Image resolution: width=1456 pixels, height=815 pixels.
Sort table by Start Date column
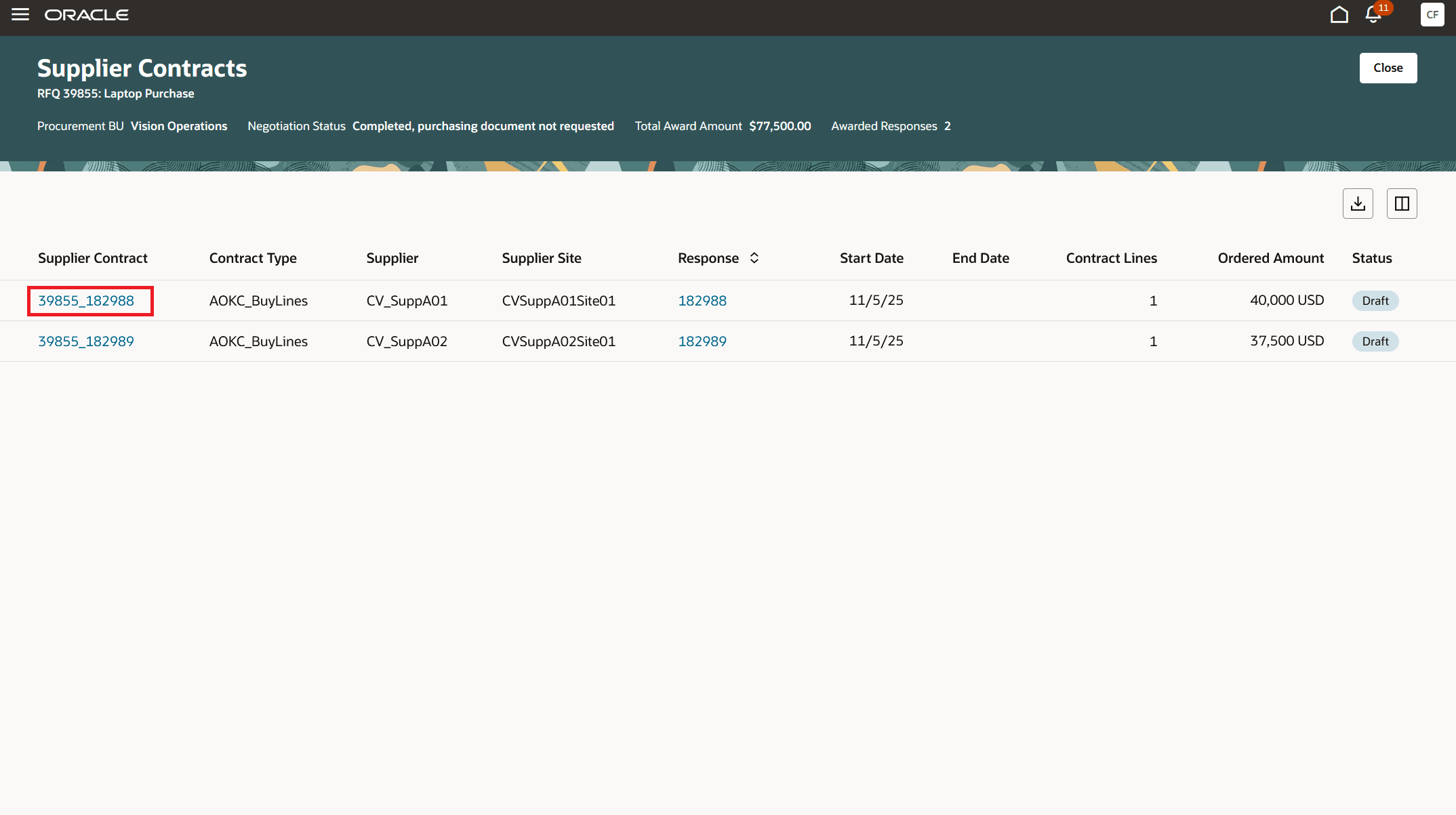pos(872,258)
